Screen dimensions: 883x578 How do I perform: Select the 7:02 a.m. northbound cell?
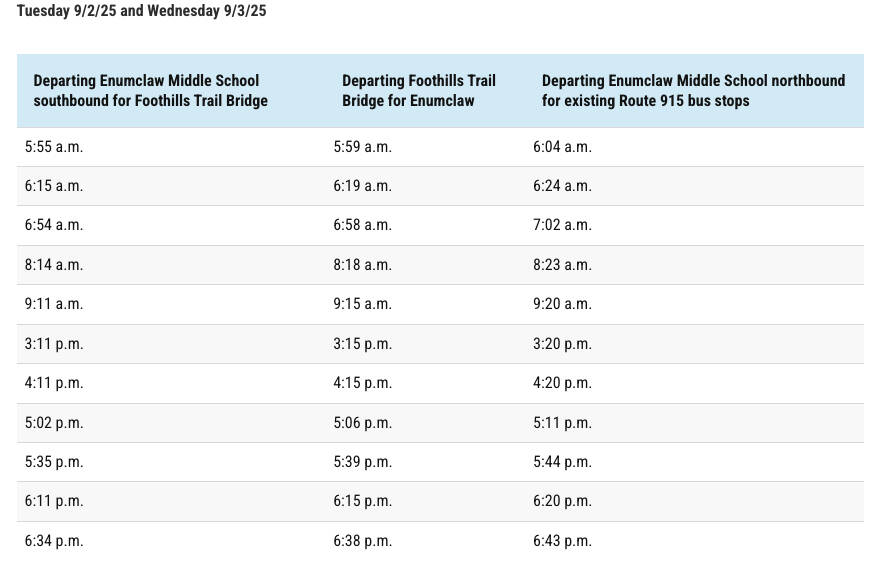point(562,225)
